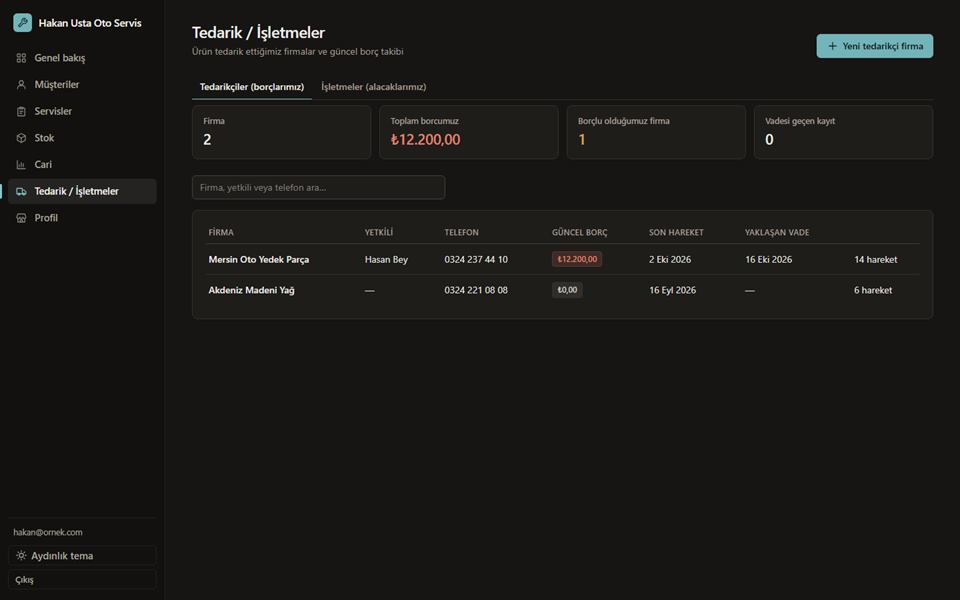The height and width of the screenshot is (600, 960).
Task: Switch to Aydınlık tema
Action: 82,556
